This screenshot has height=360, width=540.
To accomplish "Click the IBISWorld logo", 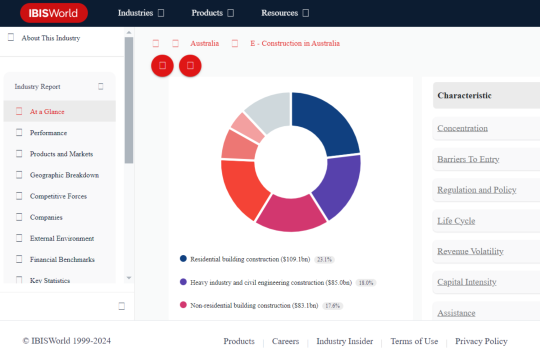I will (54, 13).
